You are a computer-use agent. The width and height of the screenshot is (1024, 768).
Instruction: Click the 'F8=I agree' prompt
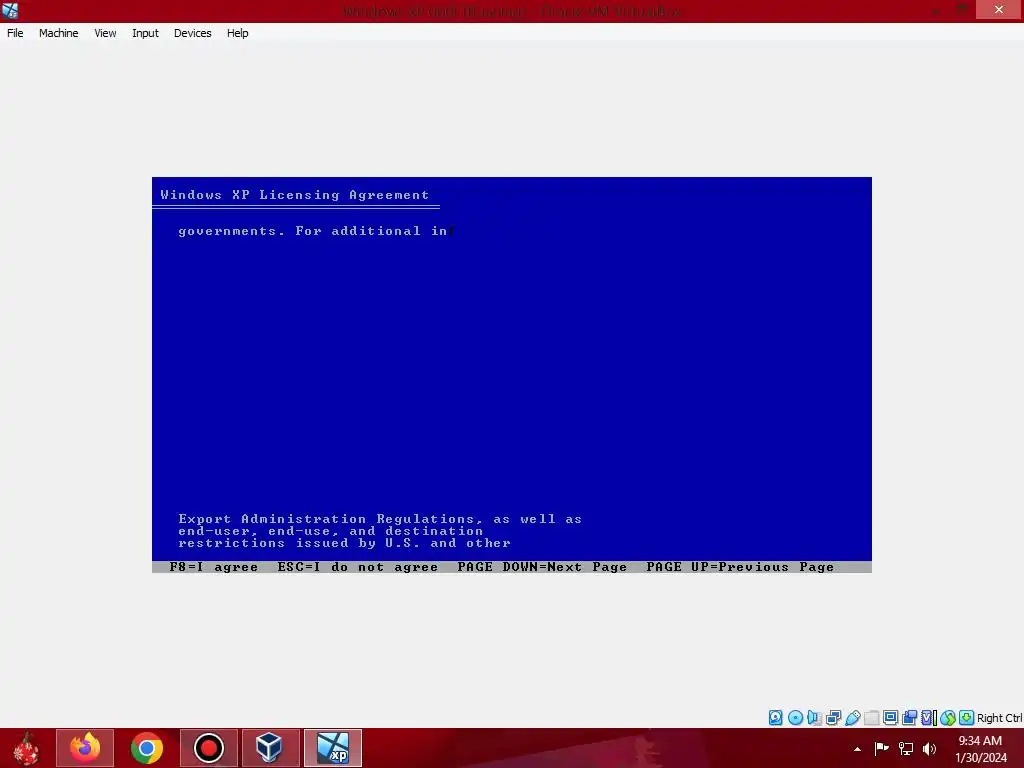click(214, 567)
